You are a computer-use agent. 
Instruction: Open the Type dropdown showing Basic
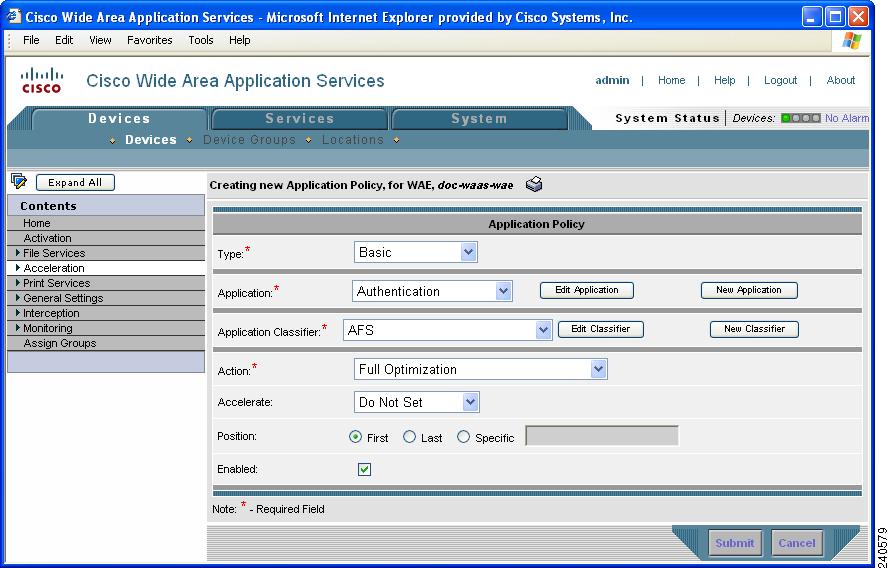tap(415, 252)
